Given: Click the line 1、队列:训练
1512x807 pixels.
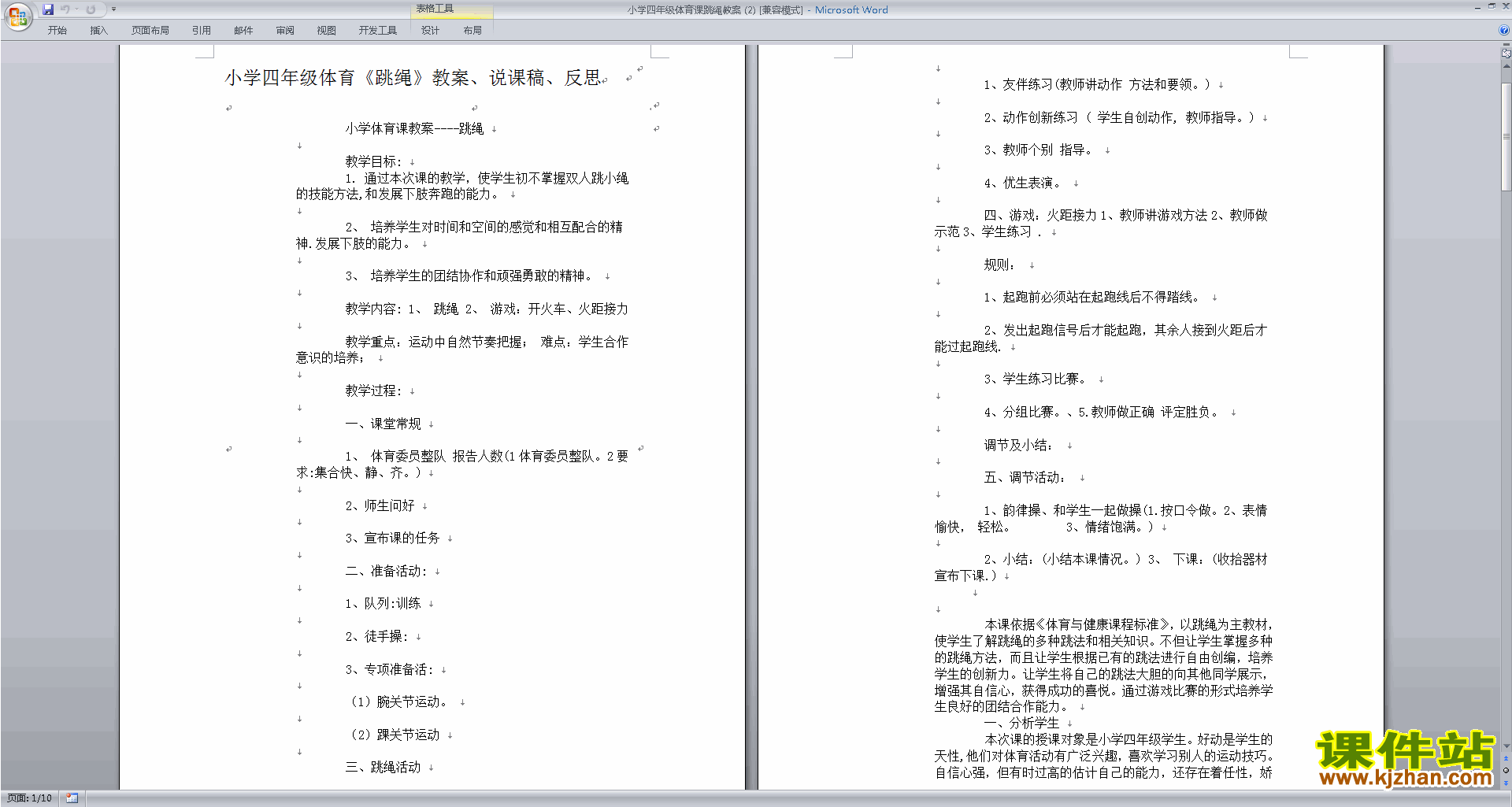Looking at the screenshot, I should tap(383, 603).
